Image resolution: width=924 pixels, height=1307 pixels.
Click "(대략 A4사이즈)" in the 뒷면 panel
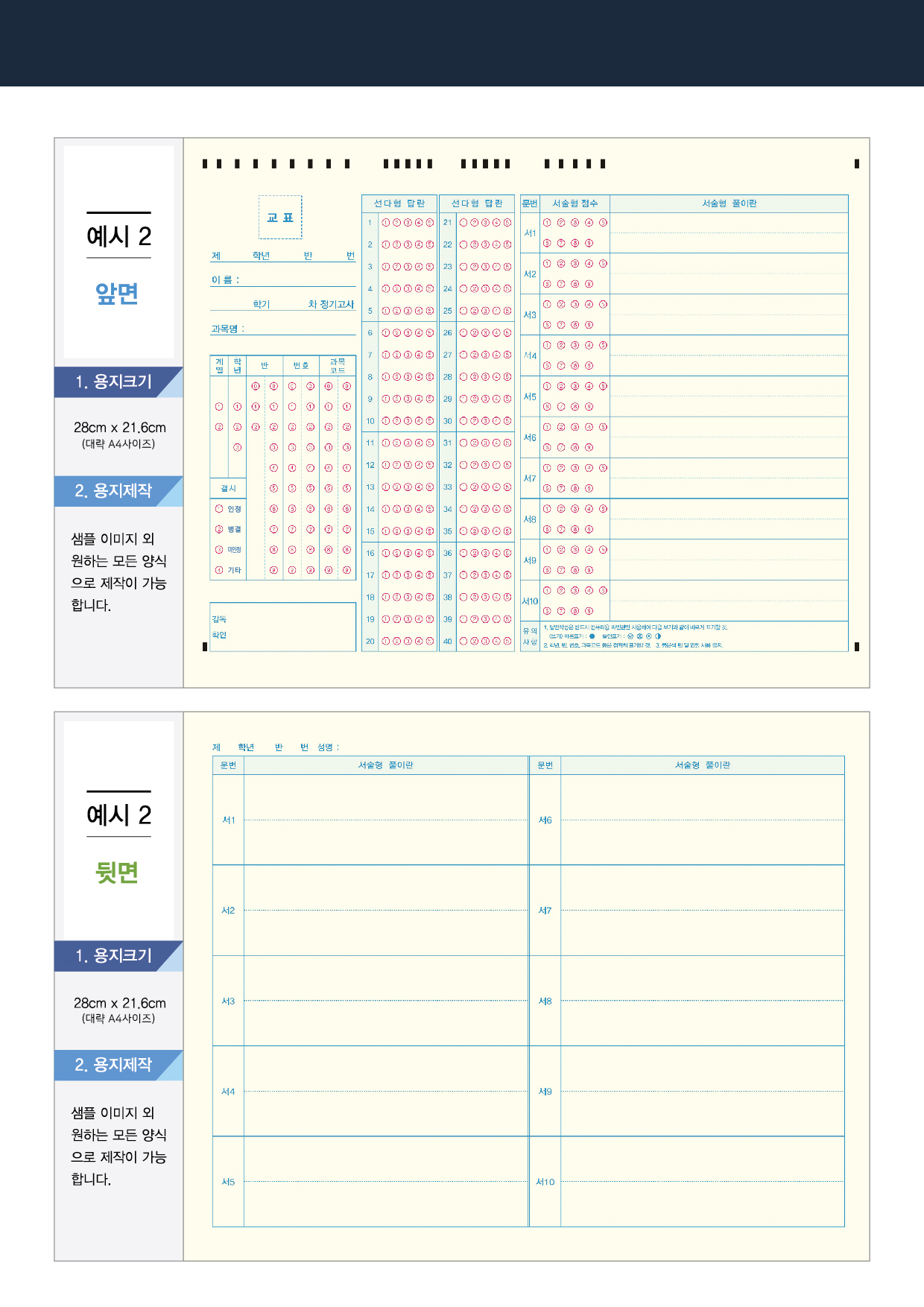[x=118, y=1019]
